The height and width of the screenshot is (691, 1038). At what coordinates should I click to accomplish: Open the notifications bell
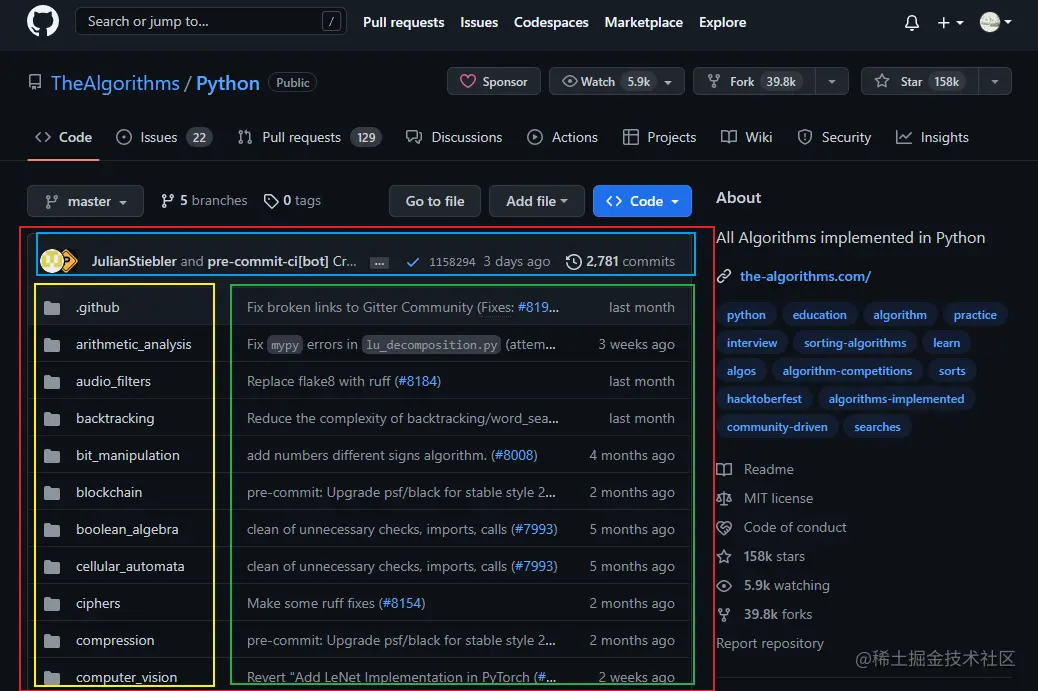tap(911, 22)
